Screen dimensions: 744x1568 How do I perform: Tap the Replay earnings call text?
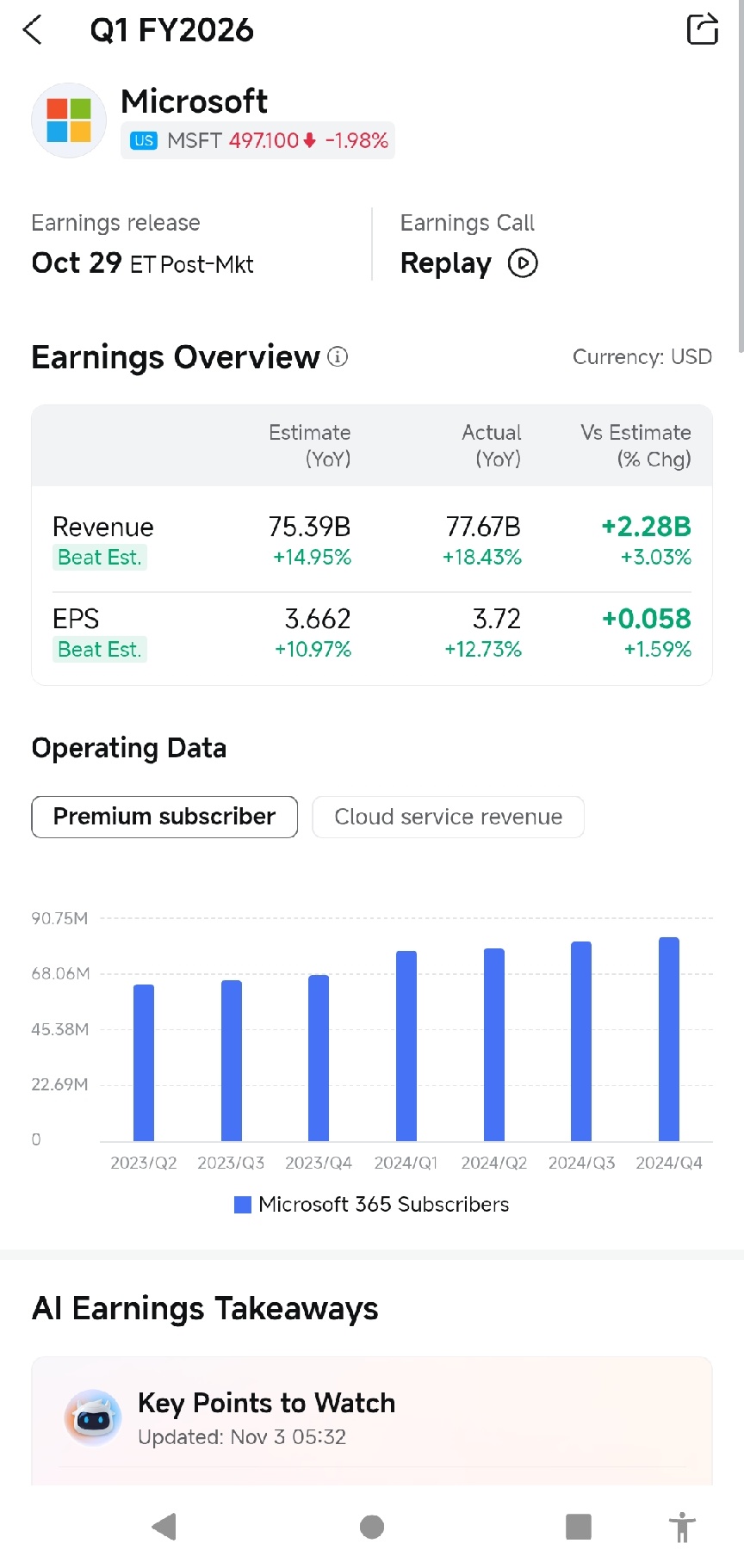click(446, 262)
